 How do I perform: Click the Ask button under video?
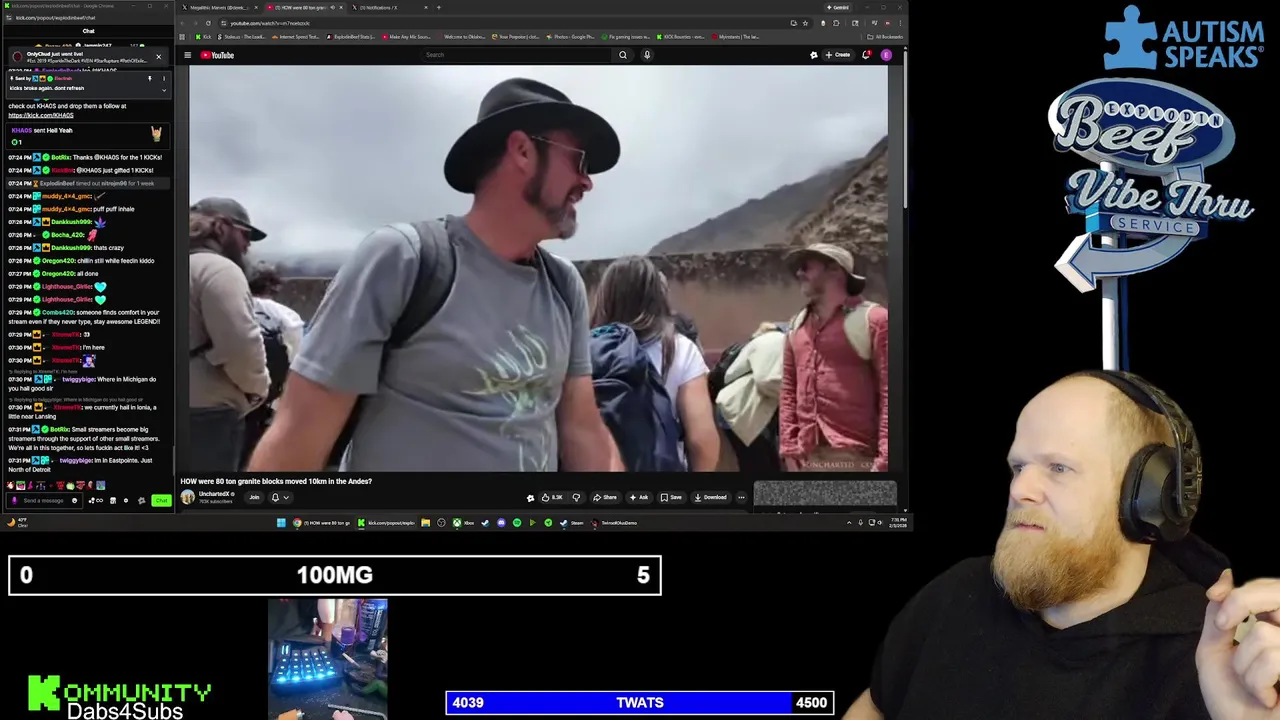[x=639, y=497]
